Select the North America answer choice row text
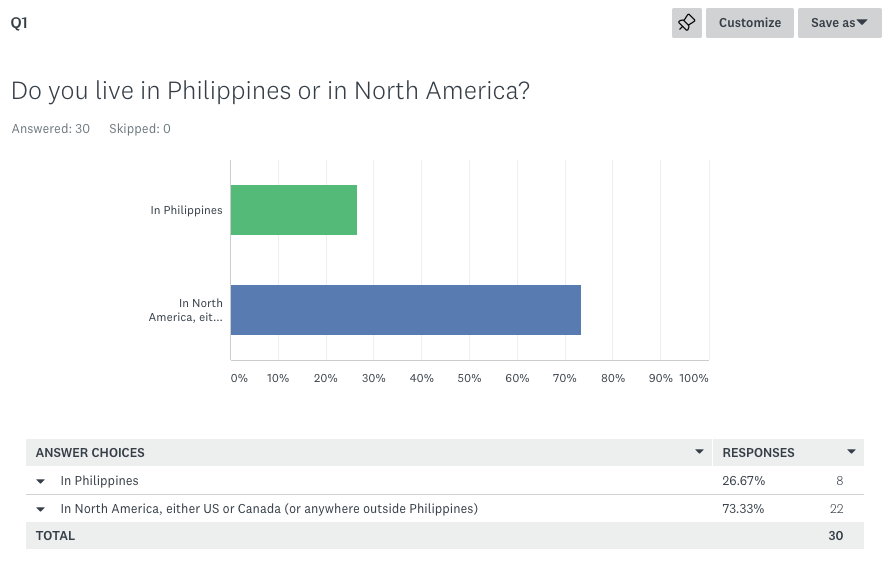This screenshot has width=889, height=562. point(269,509)
